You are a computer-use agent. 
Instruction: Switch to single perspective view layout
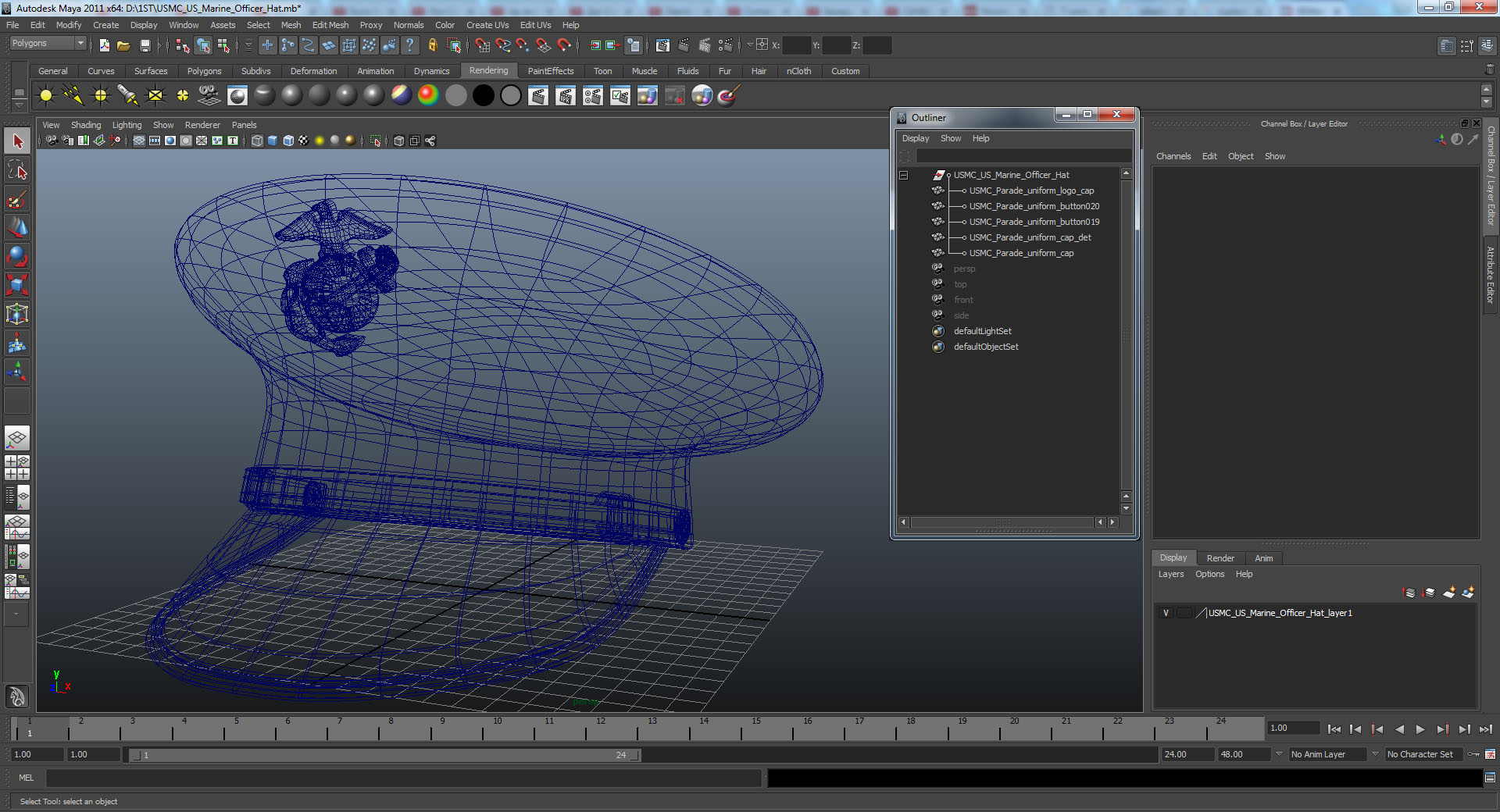coord(17,438)
